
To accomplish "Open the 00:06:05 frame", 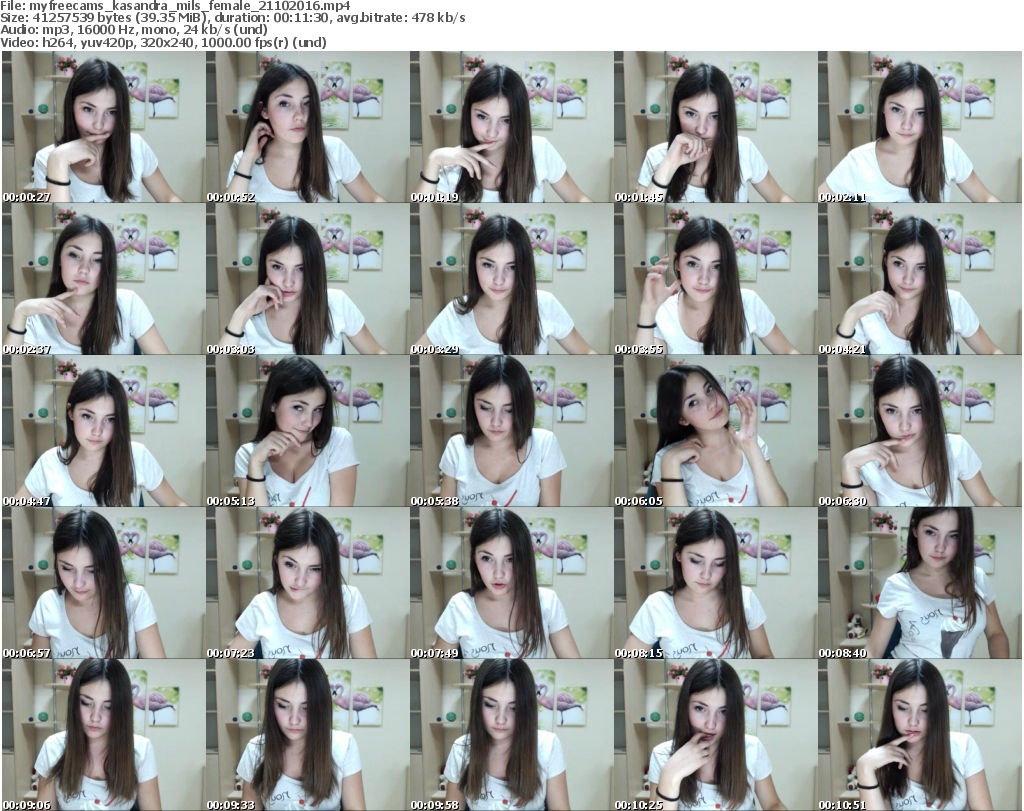I will pos(715,431).
